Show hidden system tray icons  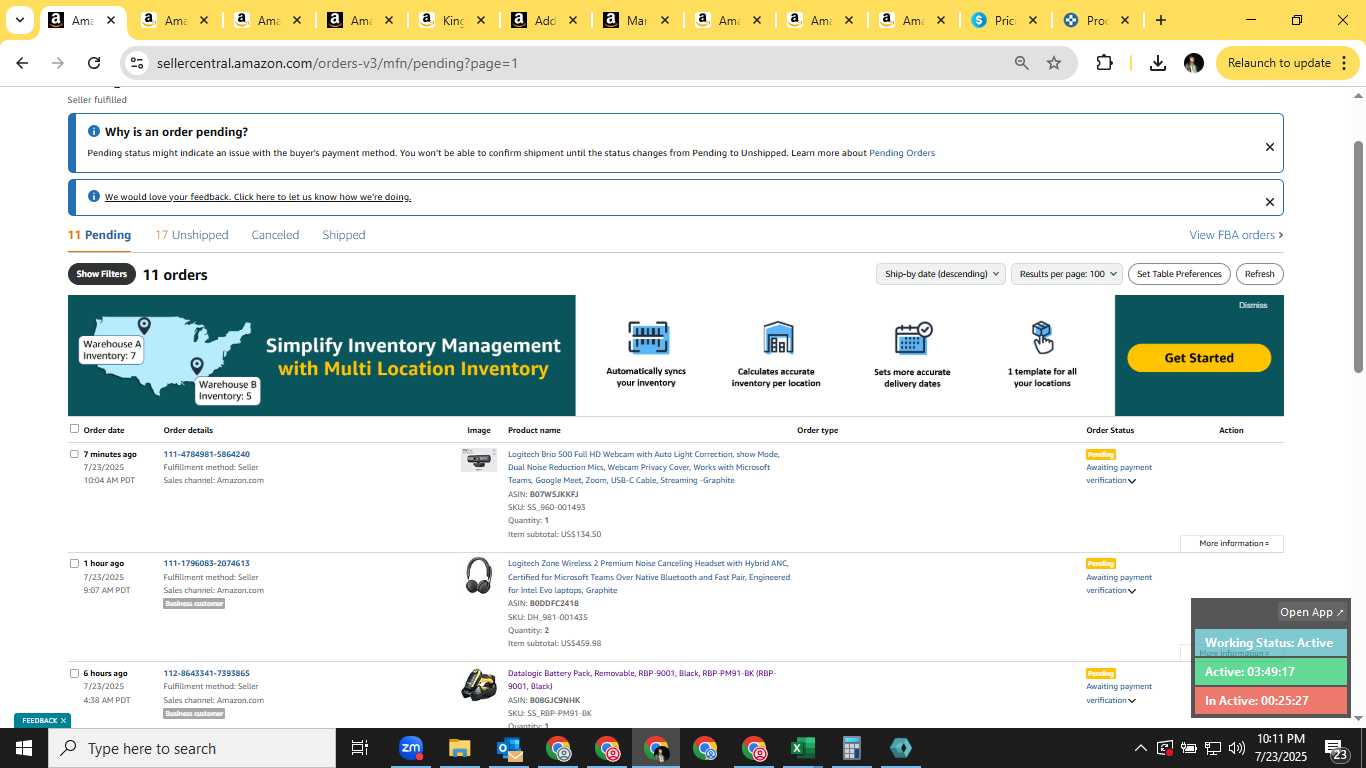pyautogui.click(x=1140, y=748)
